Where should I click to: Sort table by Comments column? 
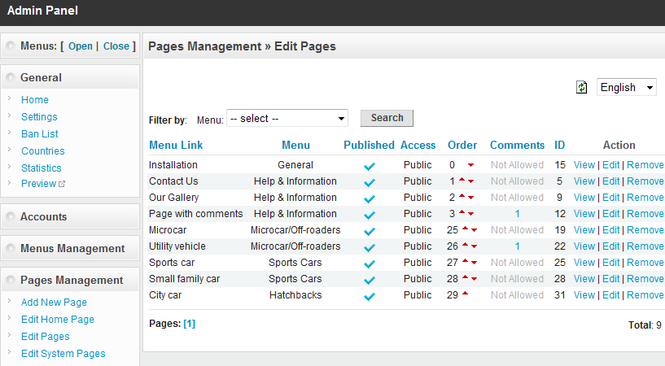(517, 145)
